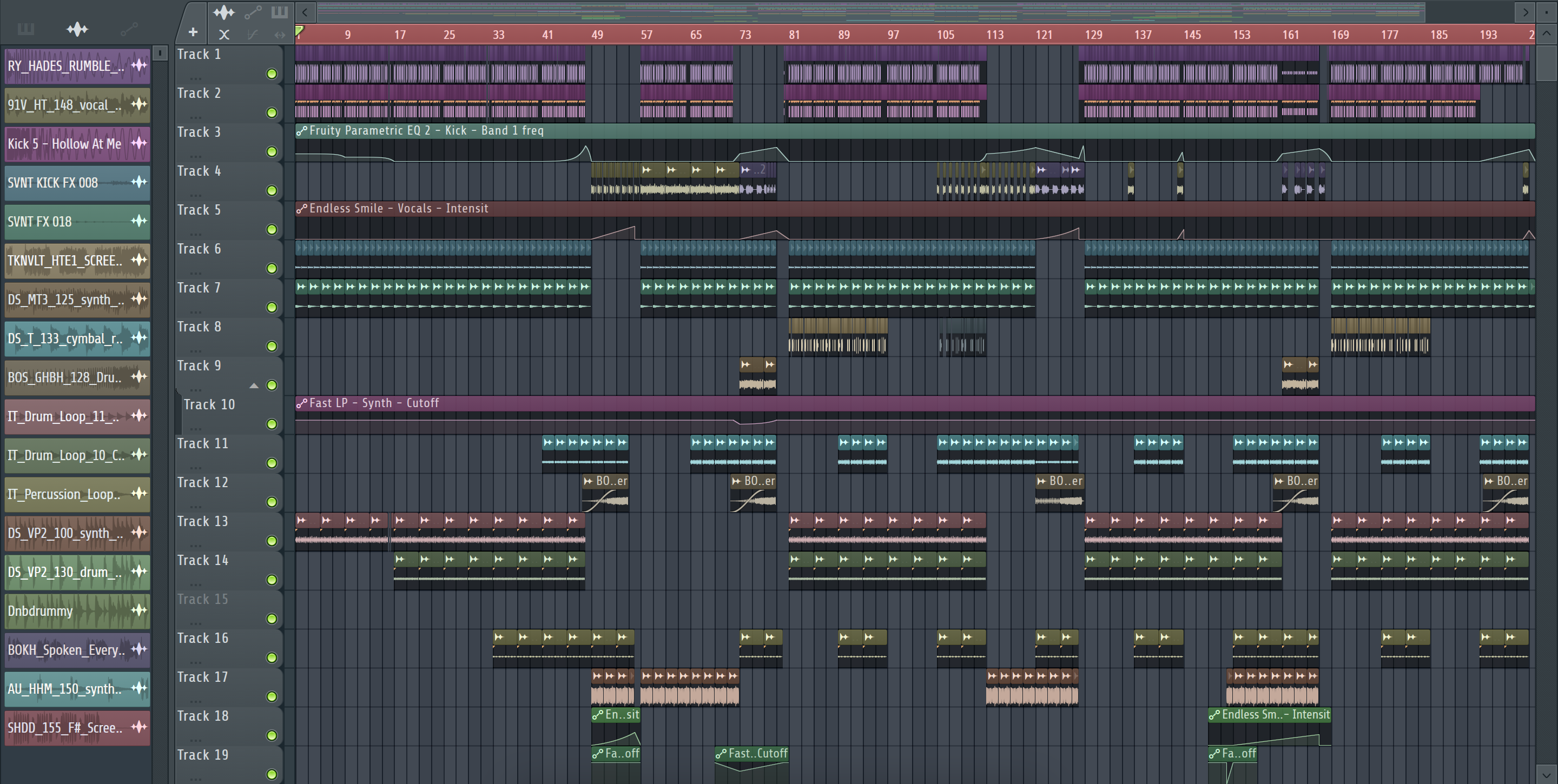
Task: Click waveform icon on IT_Percussion_Loop item
Action: 139,494
